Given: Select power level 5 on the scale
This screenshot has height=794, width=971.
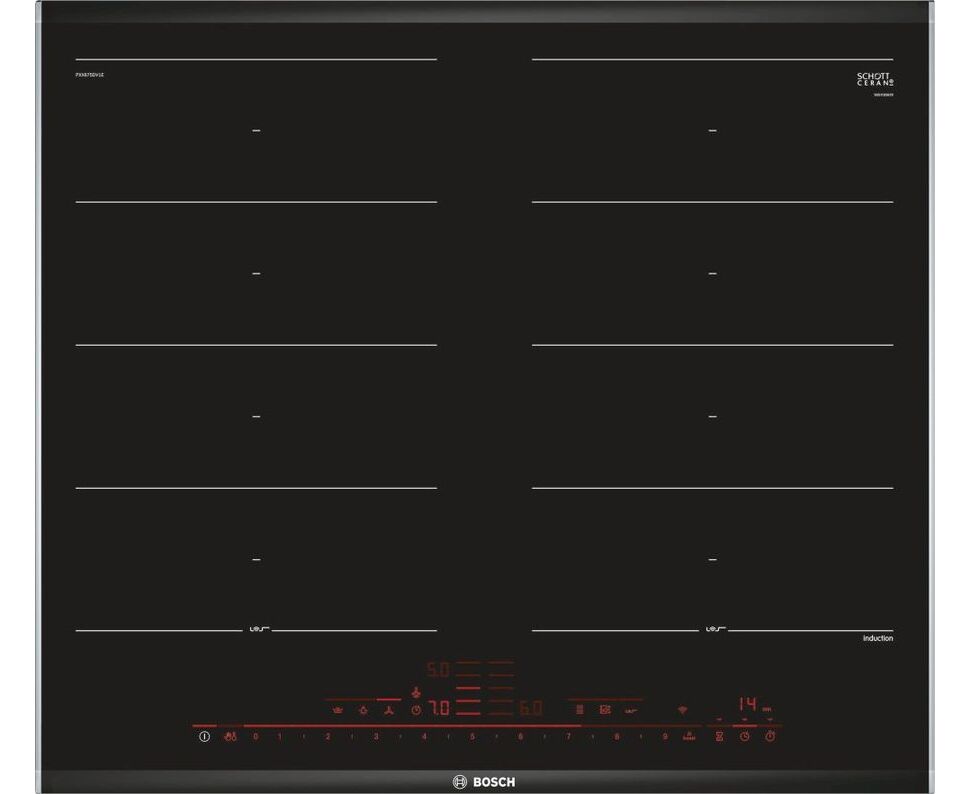Looking at the screenshot, I should 472,737.
